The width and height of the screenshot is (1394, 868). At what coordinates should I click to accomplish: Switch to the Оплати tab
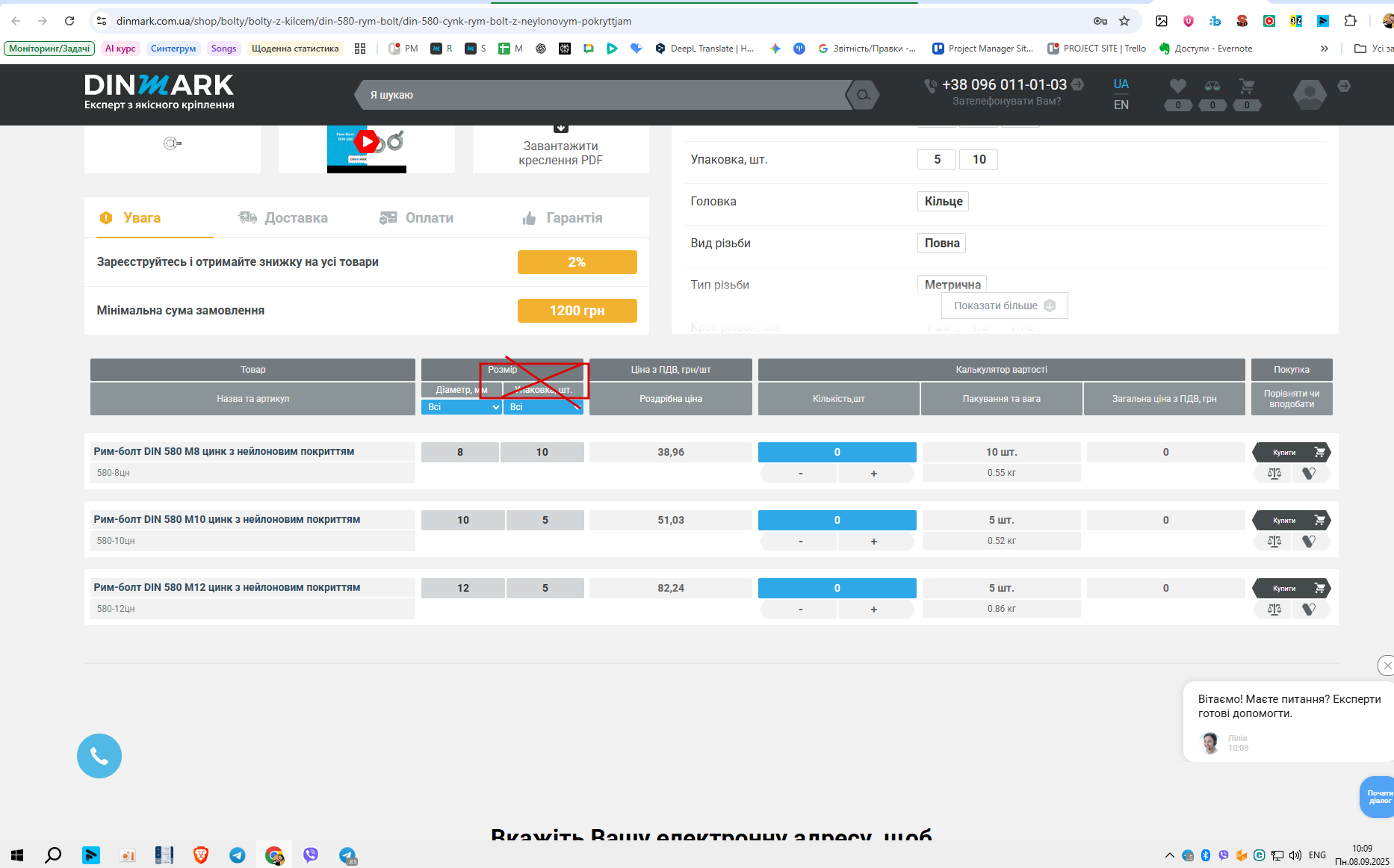coord(416,218)
